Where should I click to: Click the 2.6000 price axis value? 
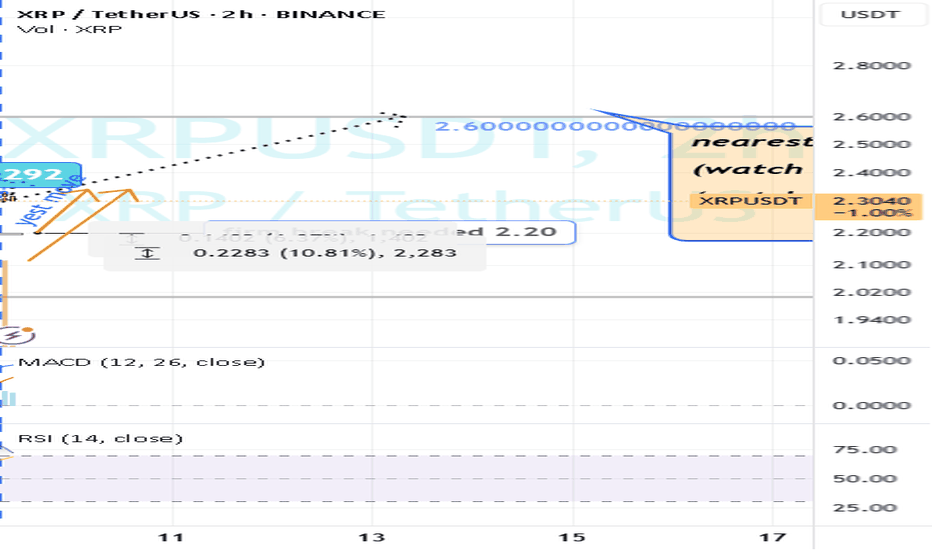871,117
